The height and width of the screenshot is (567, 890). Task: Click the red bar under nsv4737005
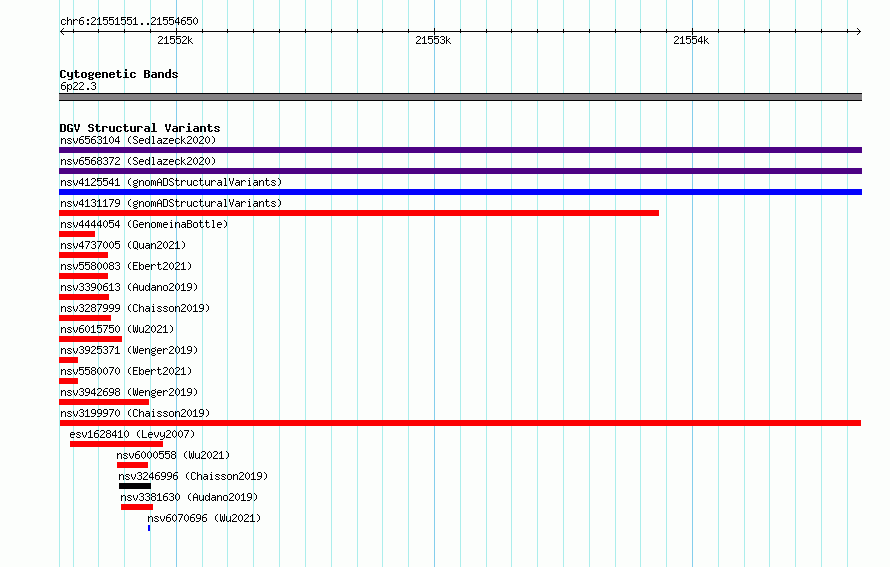pyautogui.click(x=83, y=255)
